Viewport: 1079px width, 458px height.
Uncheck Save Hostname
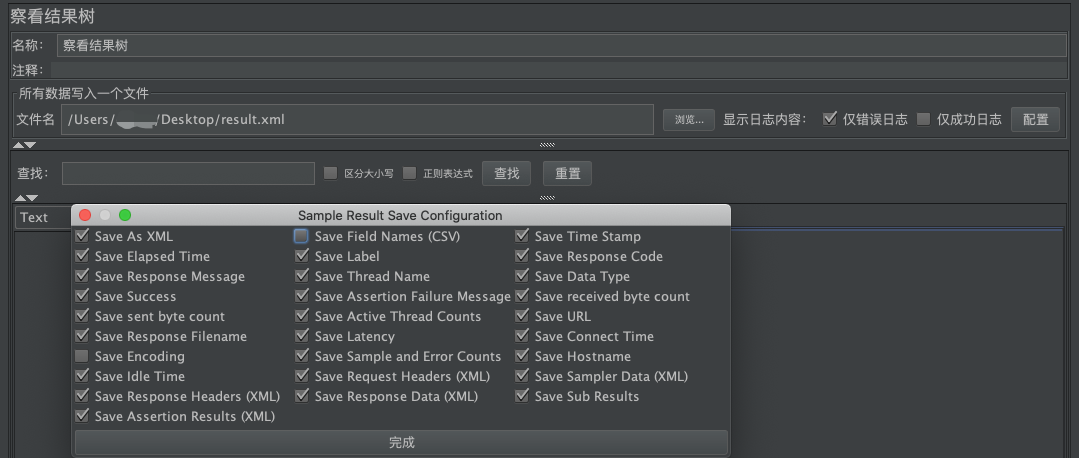[x=522, y=356]
